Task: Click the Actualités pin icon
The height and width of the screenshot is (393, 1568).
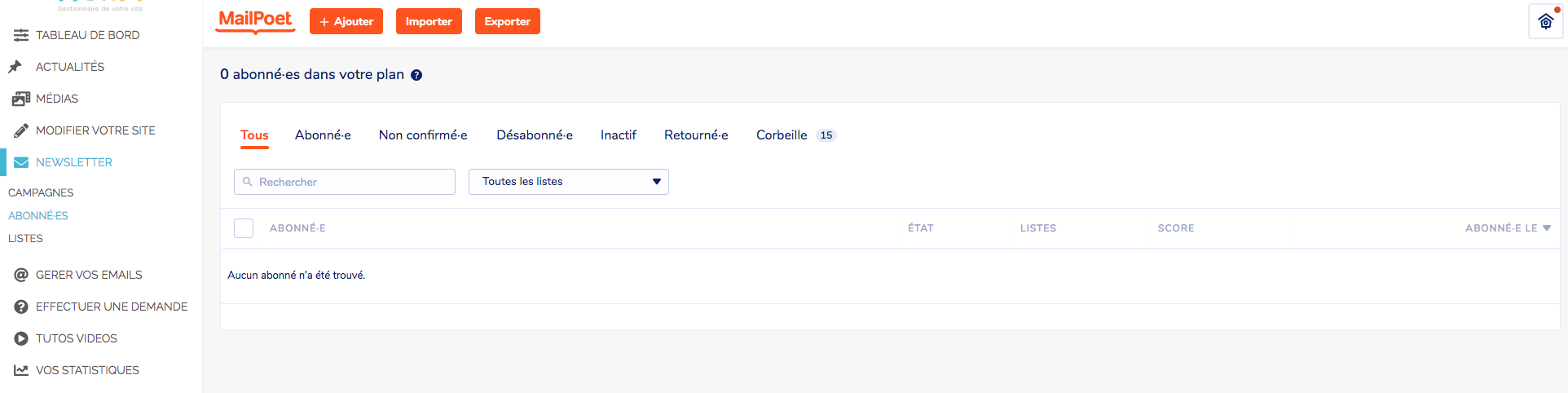Action: point(15,67)
